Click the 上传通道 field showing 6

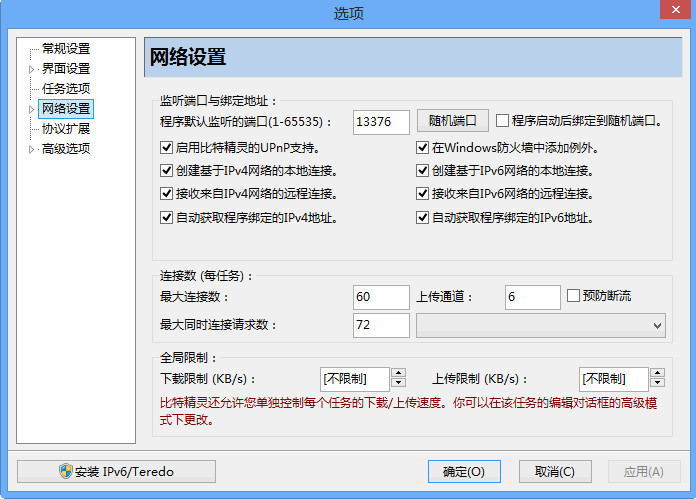click(x=533, y=297)
